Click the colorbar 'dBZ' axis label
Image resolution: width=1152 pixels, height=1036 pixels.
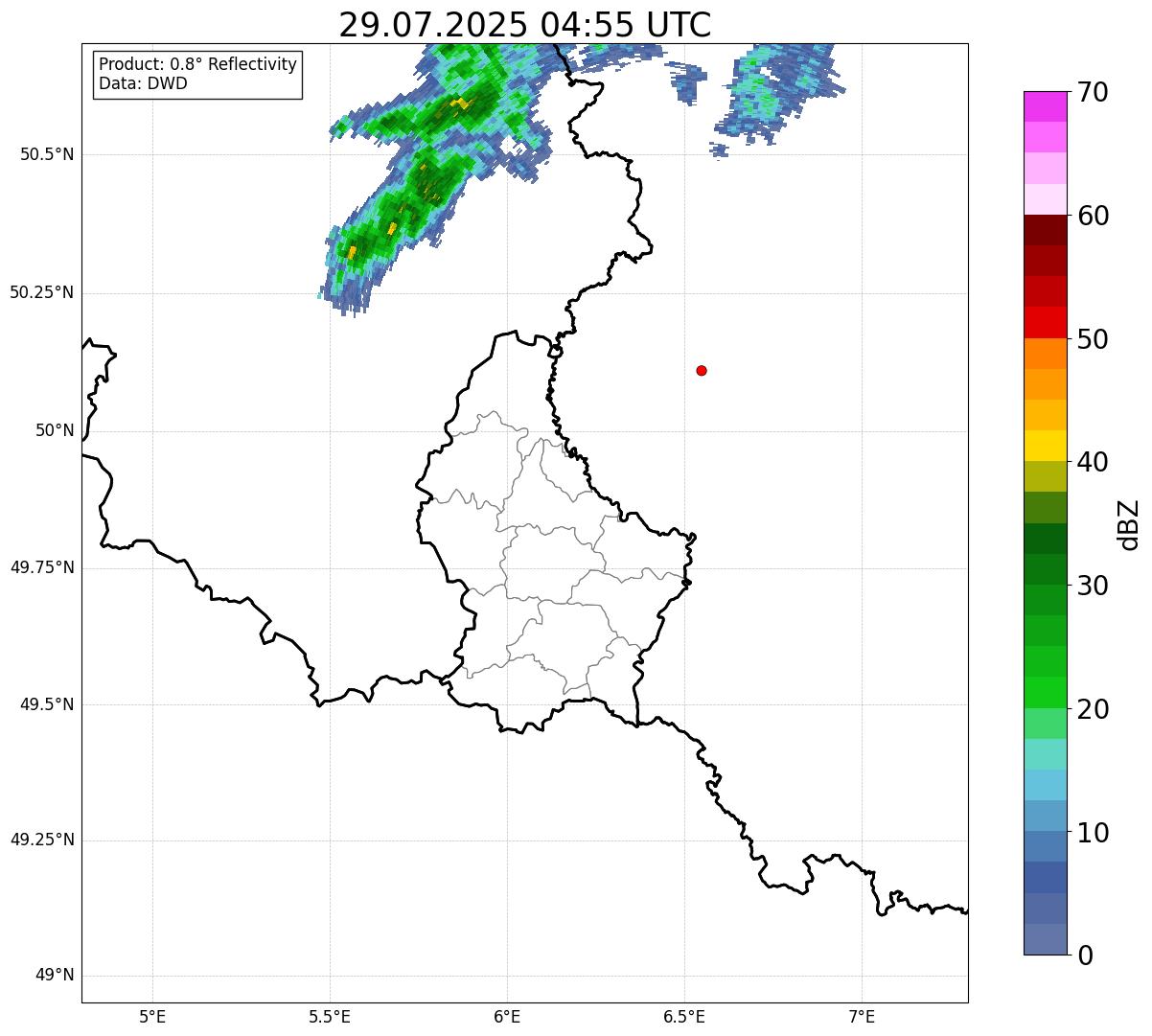tap(1129, 524)
